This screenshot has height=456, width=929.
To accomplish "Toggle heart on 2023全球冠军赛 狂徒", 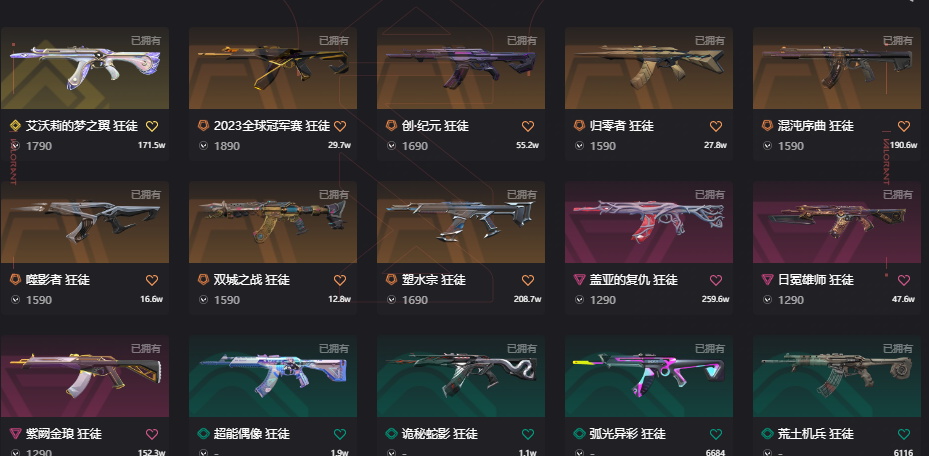I will coord(339,126).
